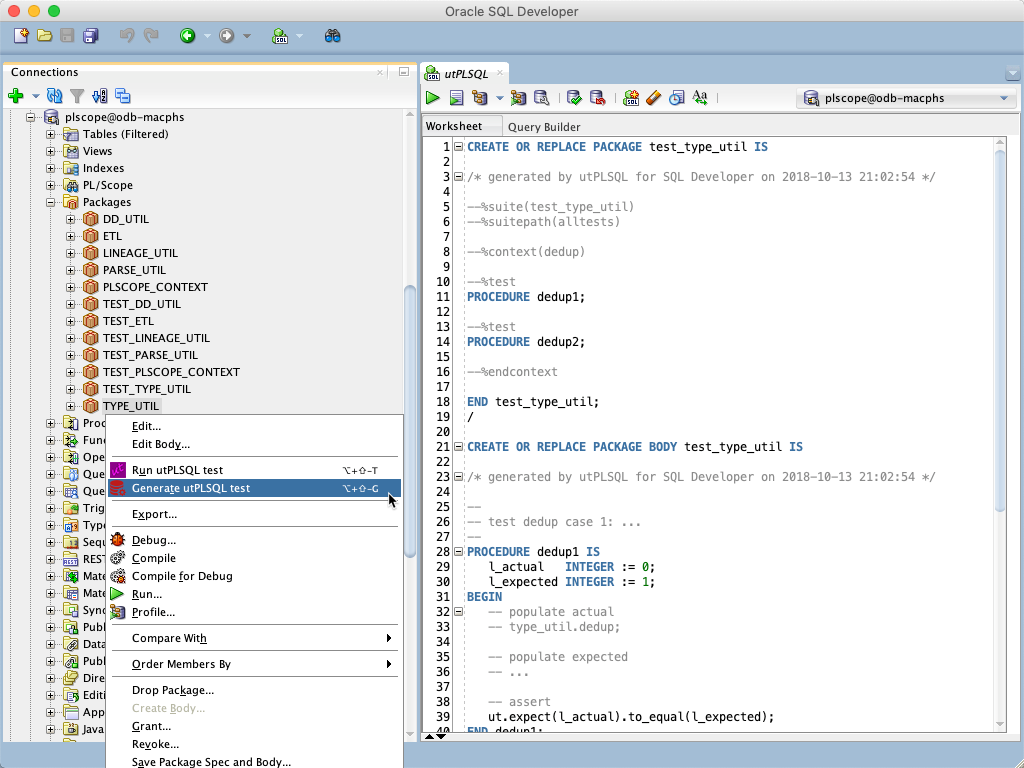Image resolution: width=1024 pixels, height=768 pixels.
Task: Switch to the Query Builder tab
Action: click(545, 126)
